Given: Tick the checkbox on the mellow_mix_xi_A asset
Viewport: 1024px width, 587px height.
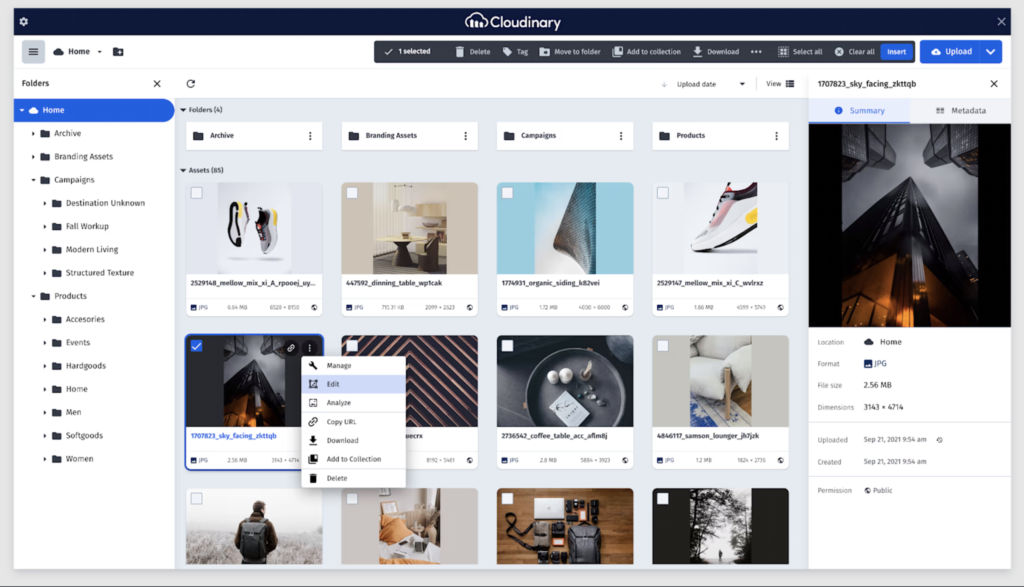Looking at the screenshot, I should coord(197,193).
